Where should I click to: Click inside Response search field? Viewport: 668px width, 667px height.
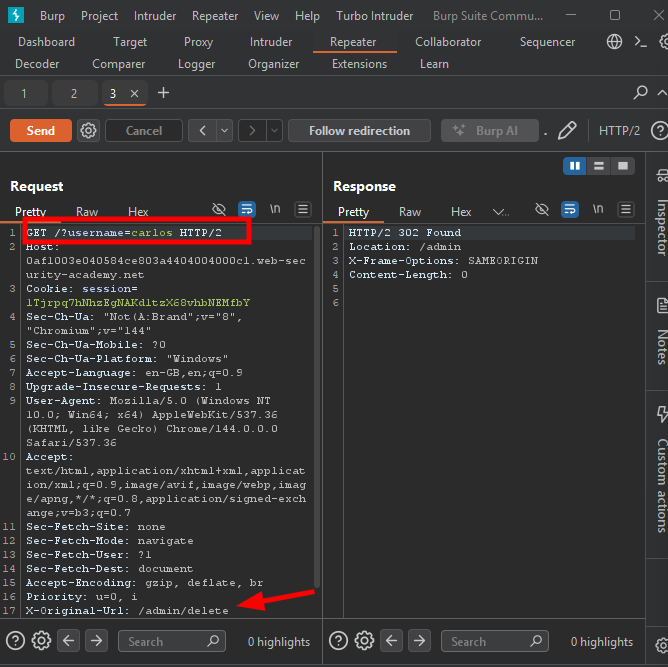pos(495,641)
